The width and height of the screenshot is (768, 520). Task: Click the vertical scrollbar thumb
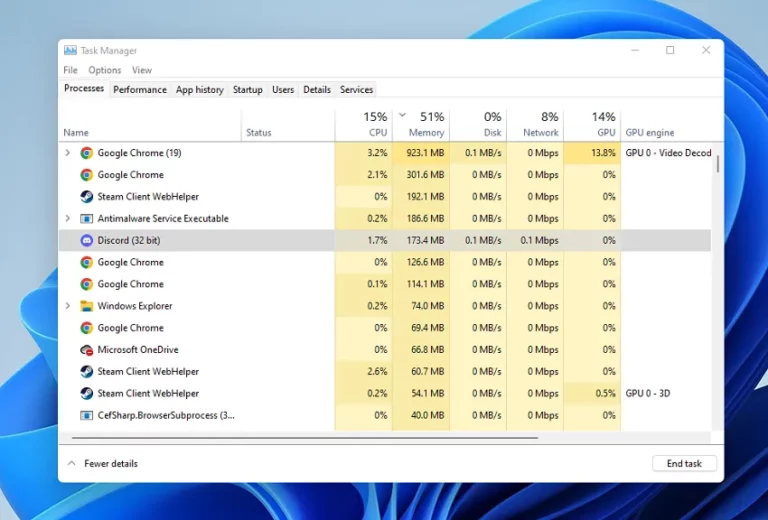click(x=718, y=164)
